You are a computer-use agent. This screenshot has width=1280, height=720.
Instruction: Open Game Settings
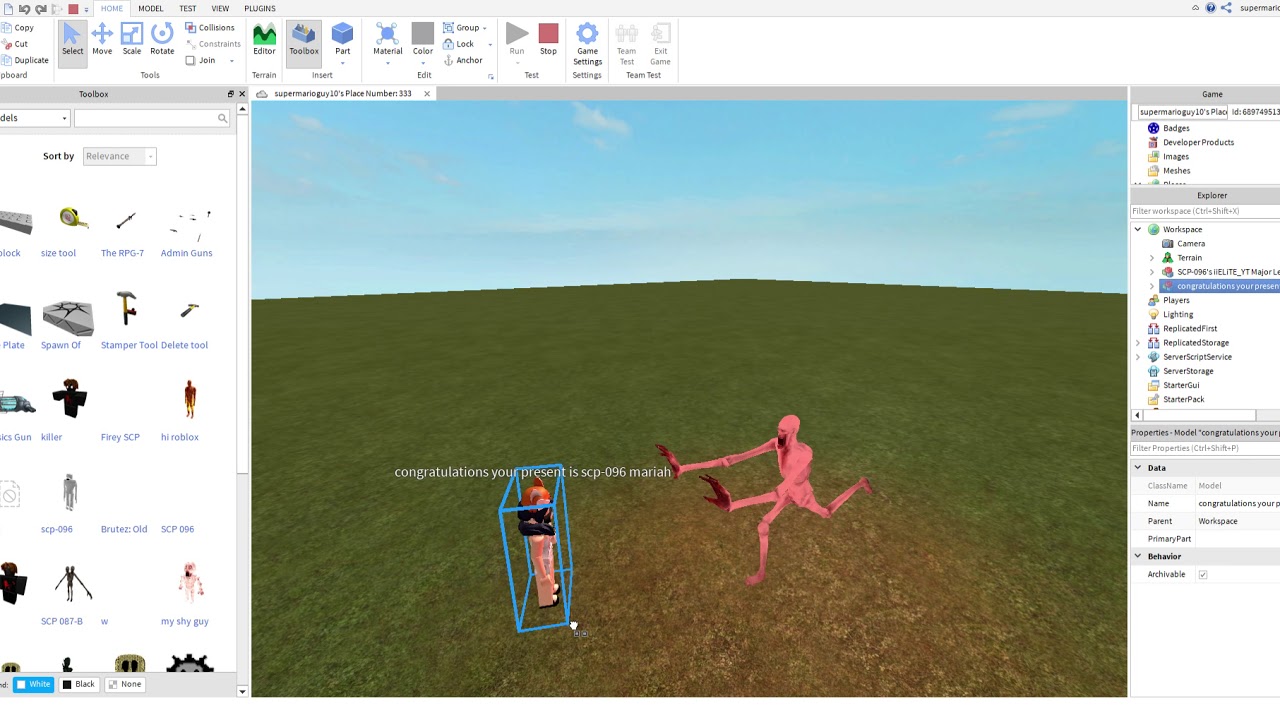(x=587, y=44)
